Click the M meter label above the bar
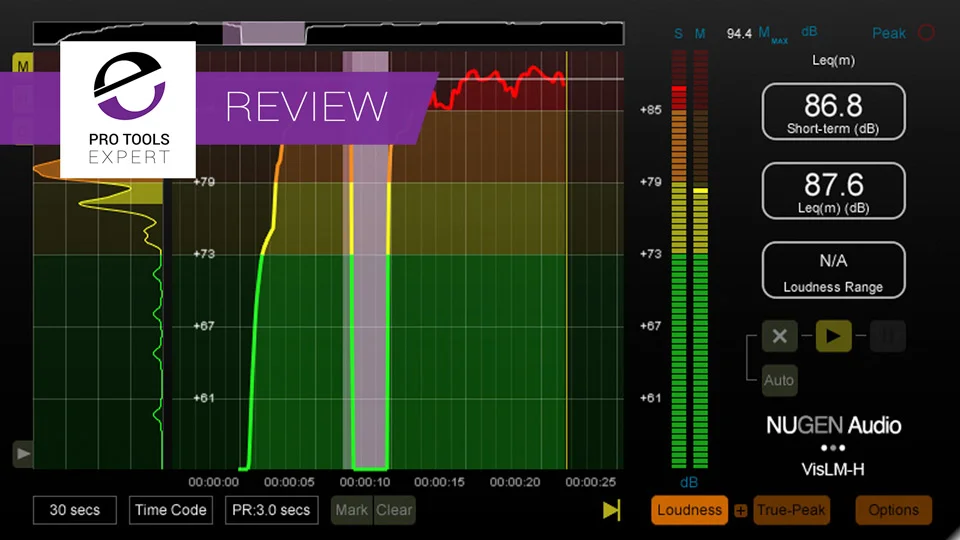 [700, 34]
